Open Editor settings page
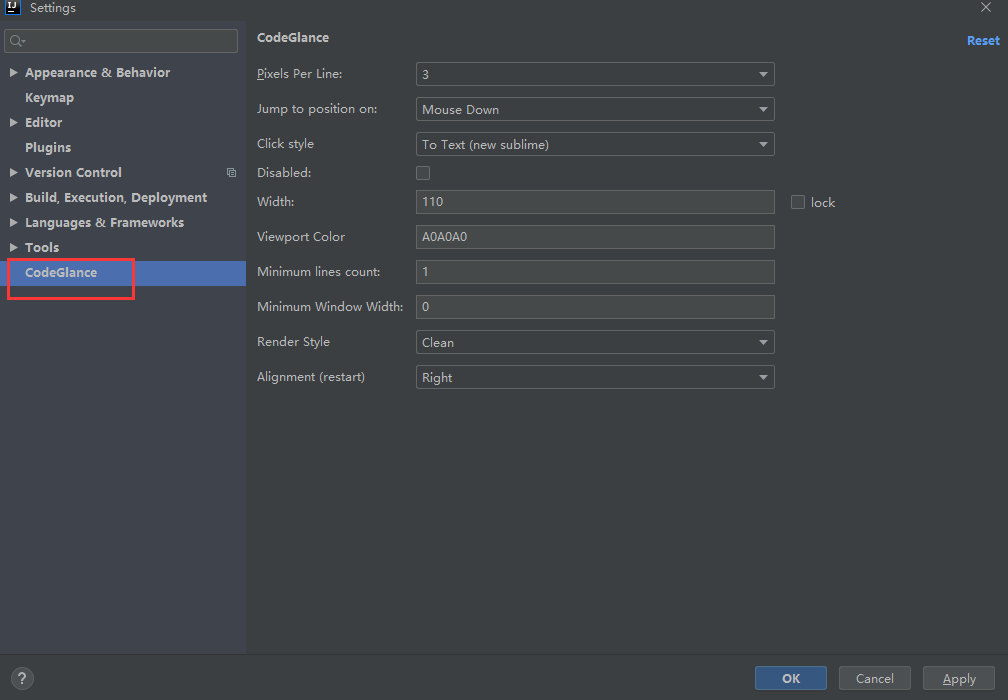The width and height of the screenshot is (1008, 700). [x=44, y=122]
